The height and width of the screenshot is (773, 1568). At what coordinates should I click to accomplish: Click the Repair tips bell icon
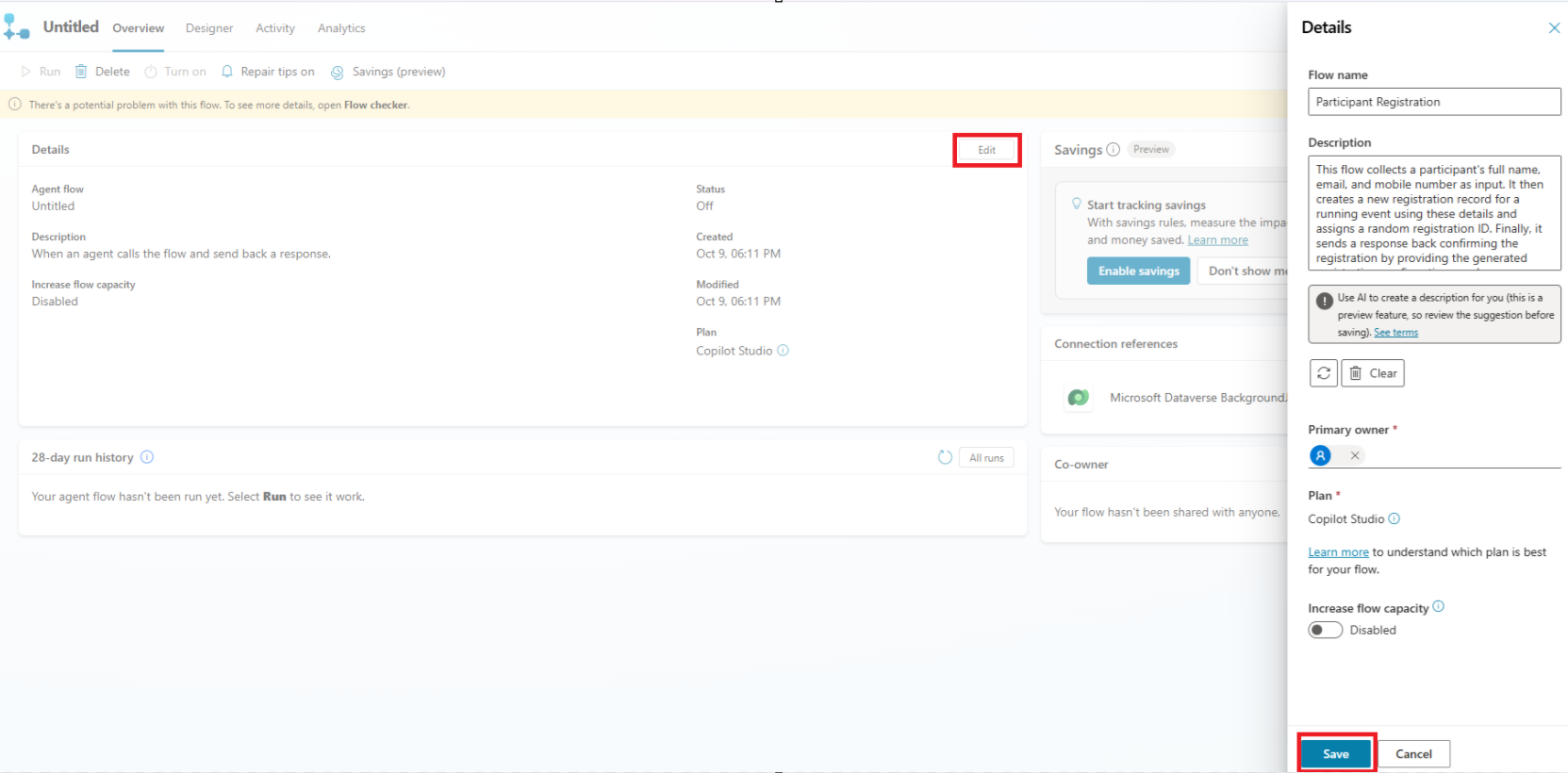(227, 72)
